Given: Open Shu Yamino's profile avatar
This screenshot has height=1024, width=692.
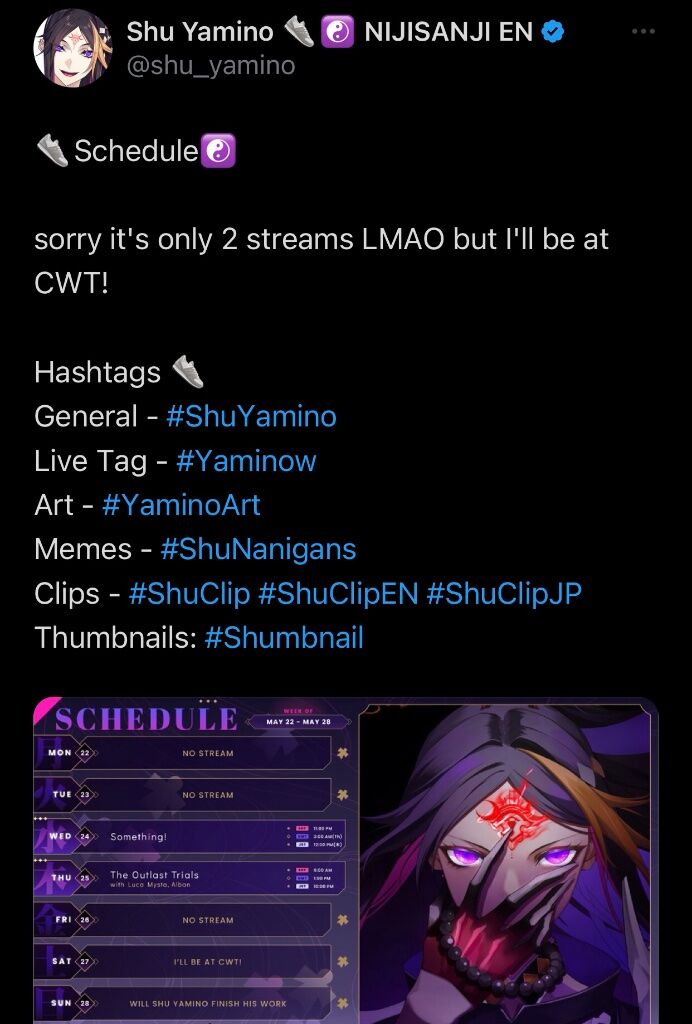Looking at the screenshot, I should click(x=72, y=48).
